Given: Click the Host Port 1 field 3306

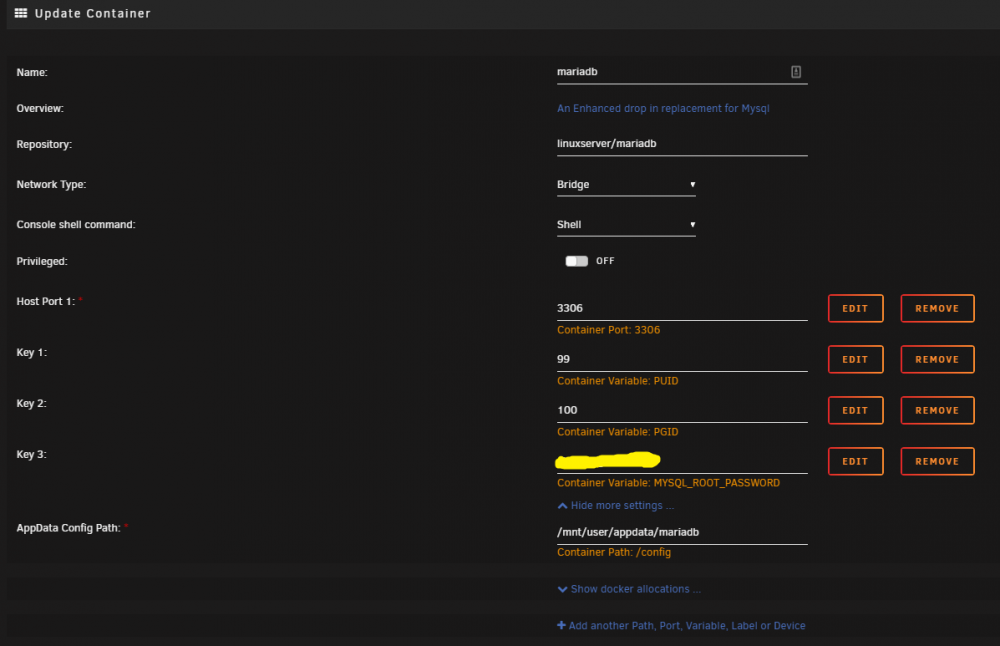Looking at the screenshot, I should coord(682,309).
